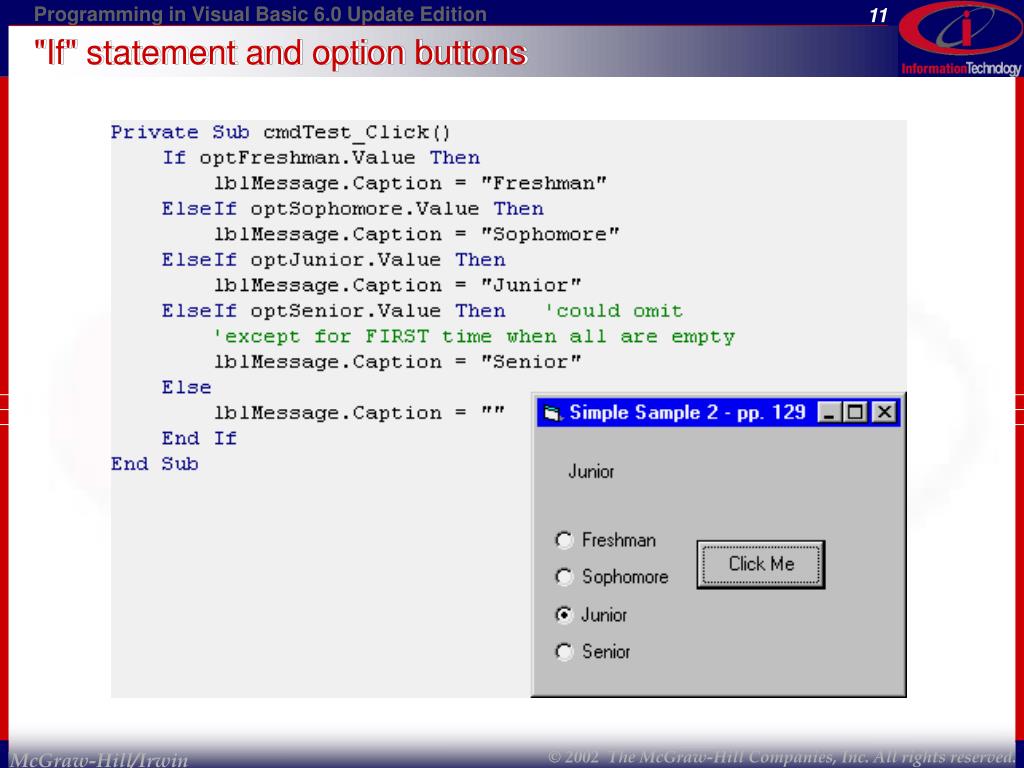This screenshot has width=1024, height=768.
Task: Click the line lblMessage.Caption = "Junior"
Action: point(397,285)
